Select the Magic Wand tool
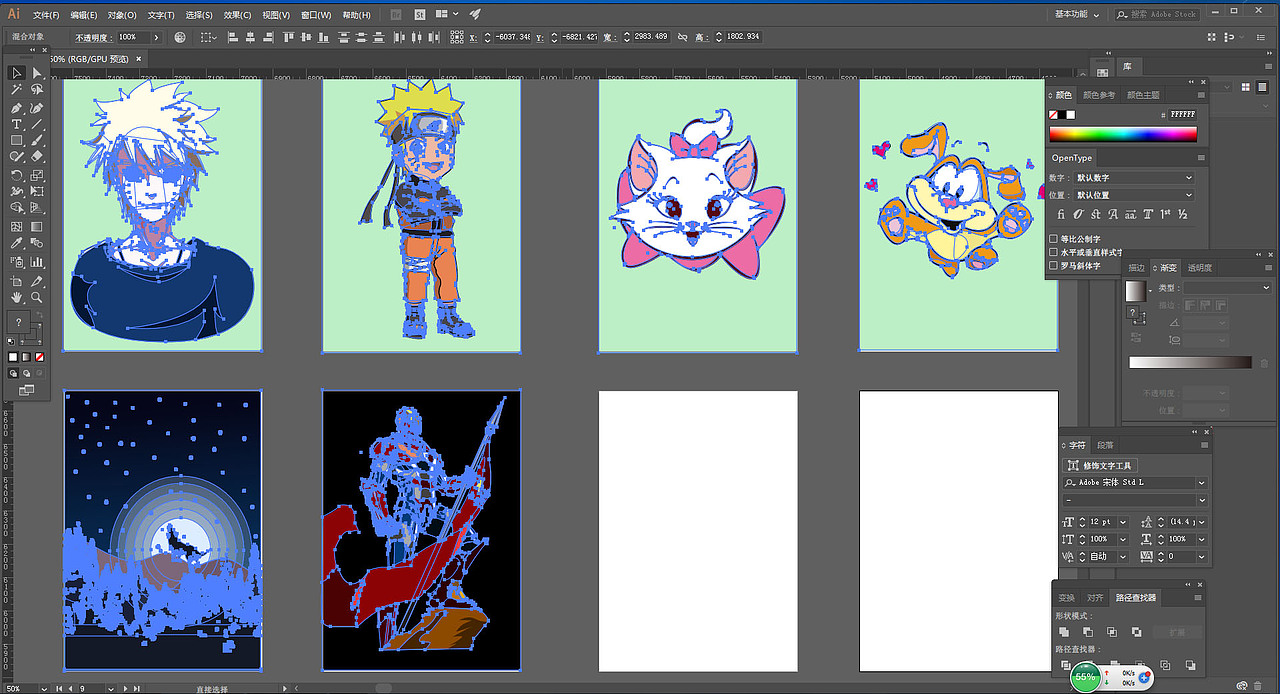1280x694 pixels. [x=16, y=90]
